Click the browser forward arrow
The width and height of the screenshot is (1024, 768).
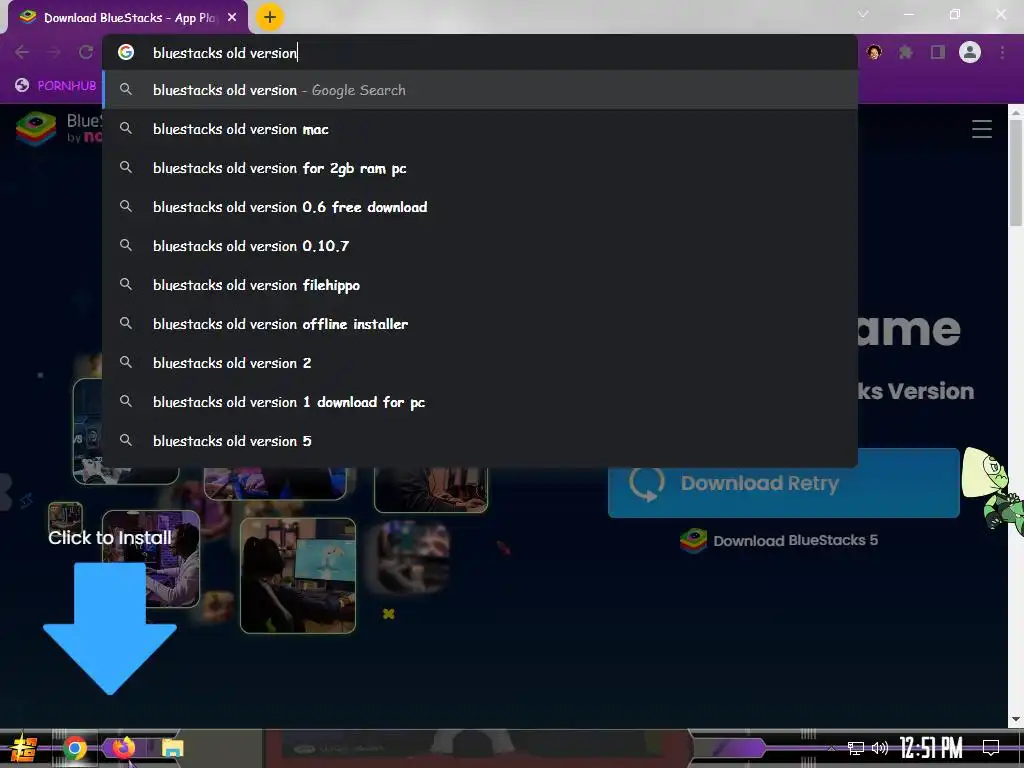[x=54, y=52]
